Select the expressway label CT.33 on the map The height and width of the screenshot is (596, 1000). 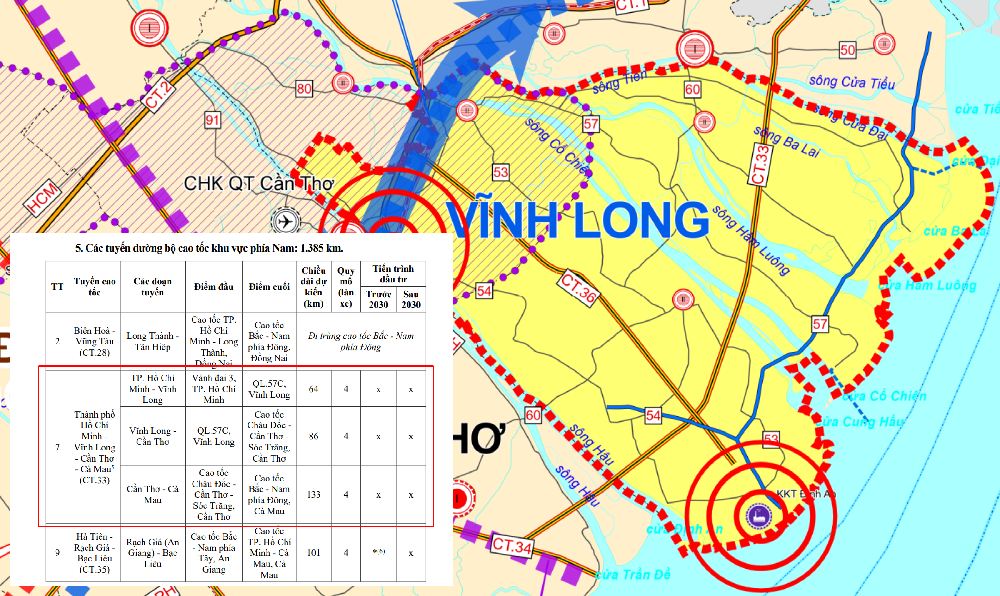click(760, 165)
